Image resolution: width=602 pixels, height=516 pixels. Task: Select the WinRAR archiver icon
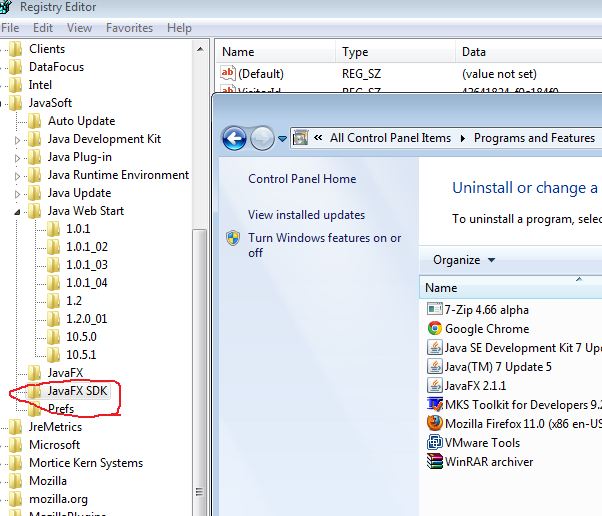[x=434, y=462]
